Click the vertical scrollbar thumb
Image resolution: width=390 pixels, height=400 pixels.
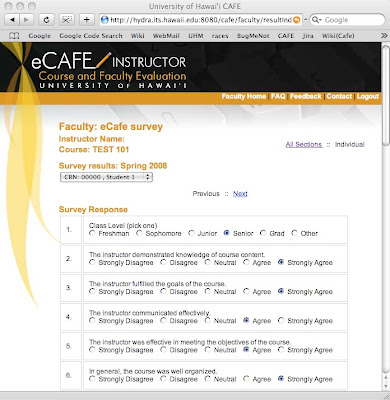pos(386,95)
